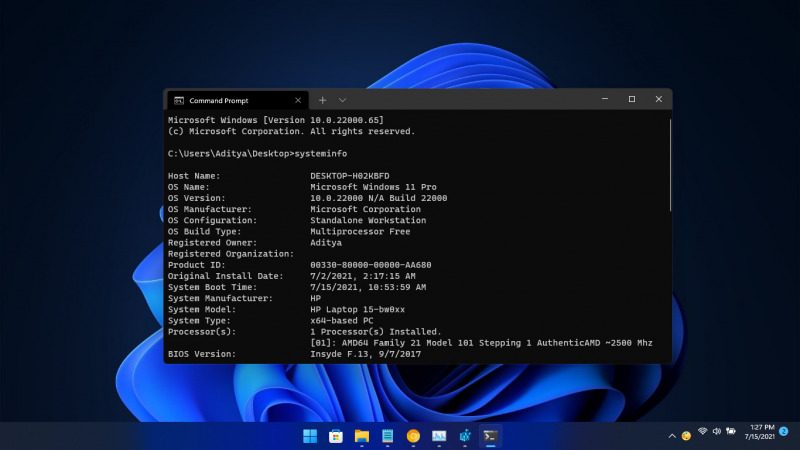Click the '(c) Microsoft Corporation. All rights reserved.' line
Screen dimensions: 800x450
click(292, 132)
